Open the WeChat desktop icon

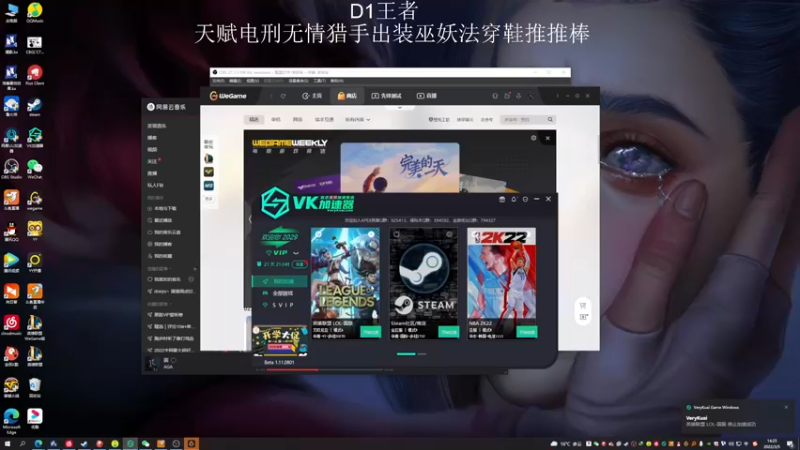35,169
